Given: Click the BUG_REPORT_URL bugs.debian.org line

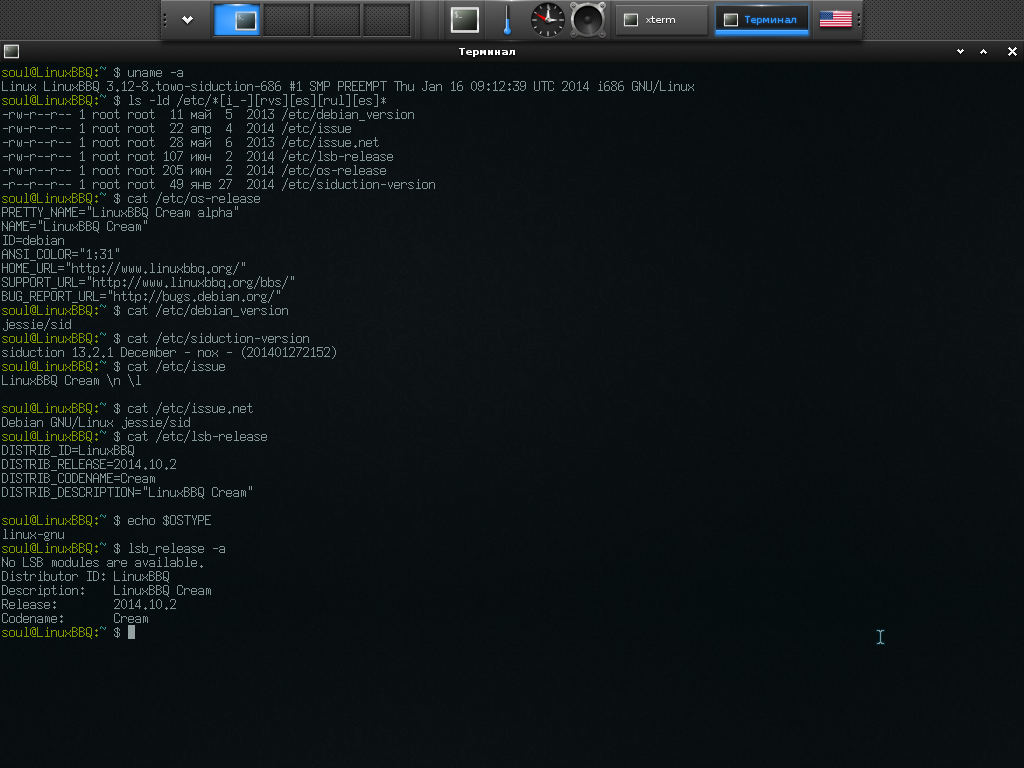Looking at the screenshot, I should pos(141,296).
